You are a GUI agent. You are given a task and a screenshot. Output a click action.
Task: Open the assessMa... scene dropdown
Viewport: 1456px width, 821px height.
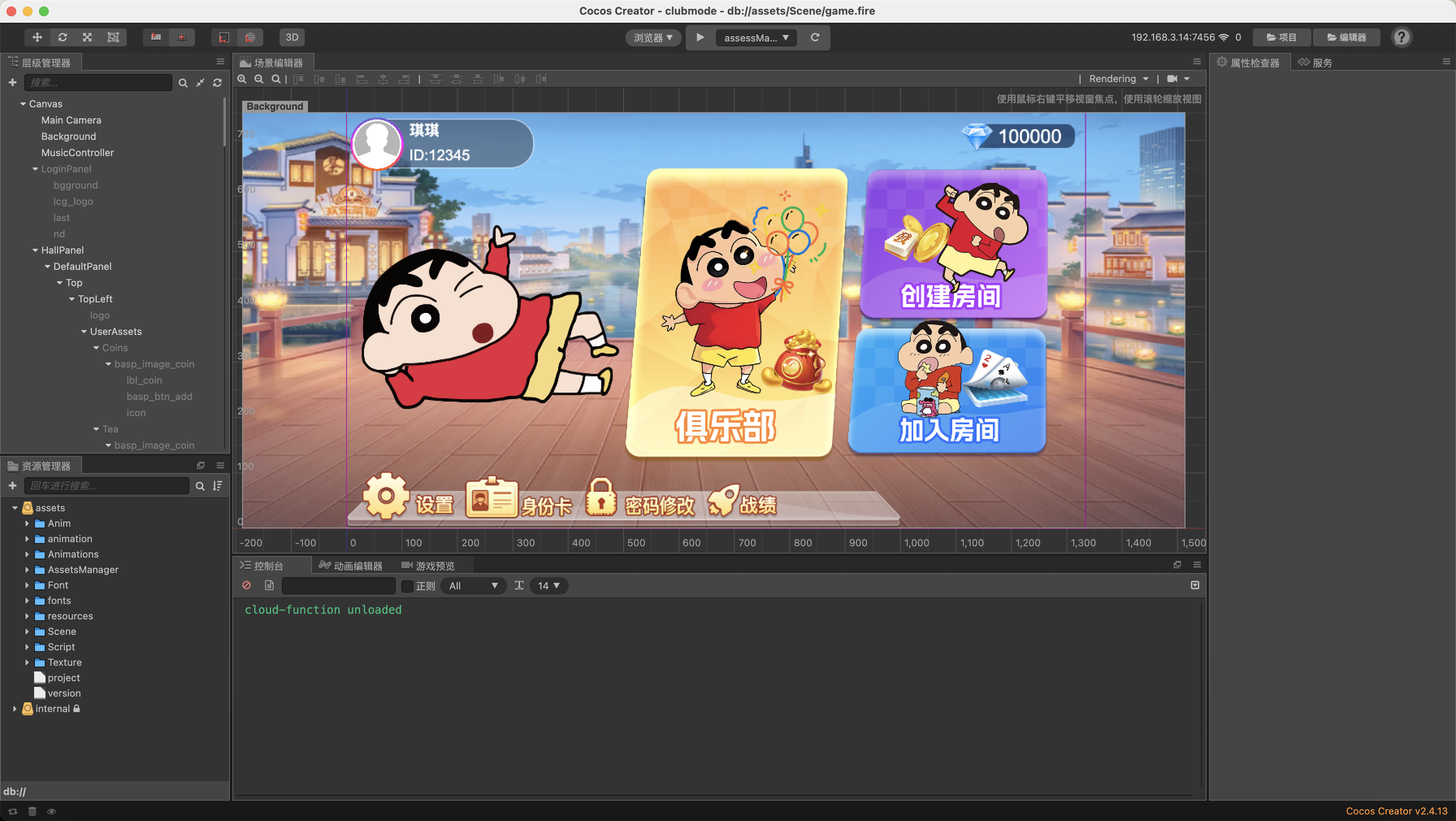coord(756,38)
